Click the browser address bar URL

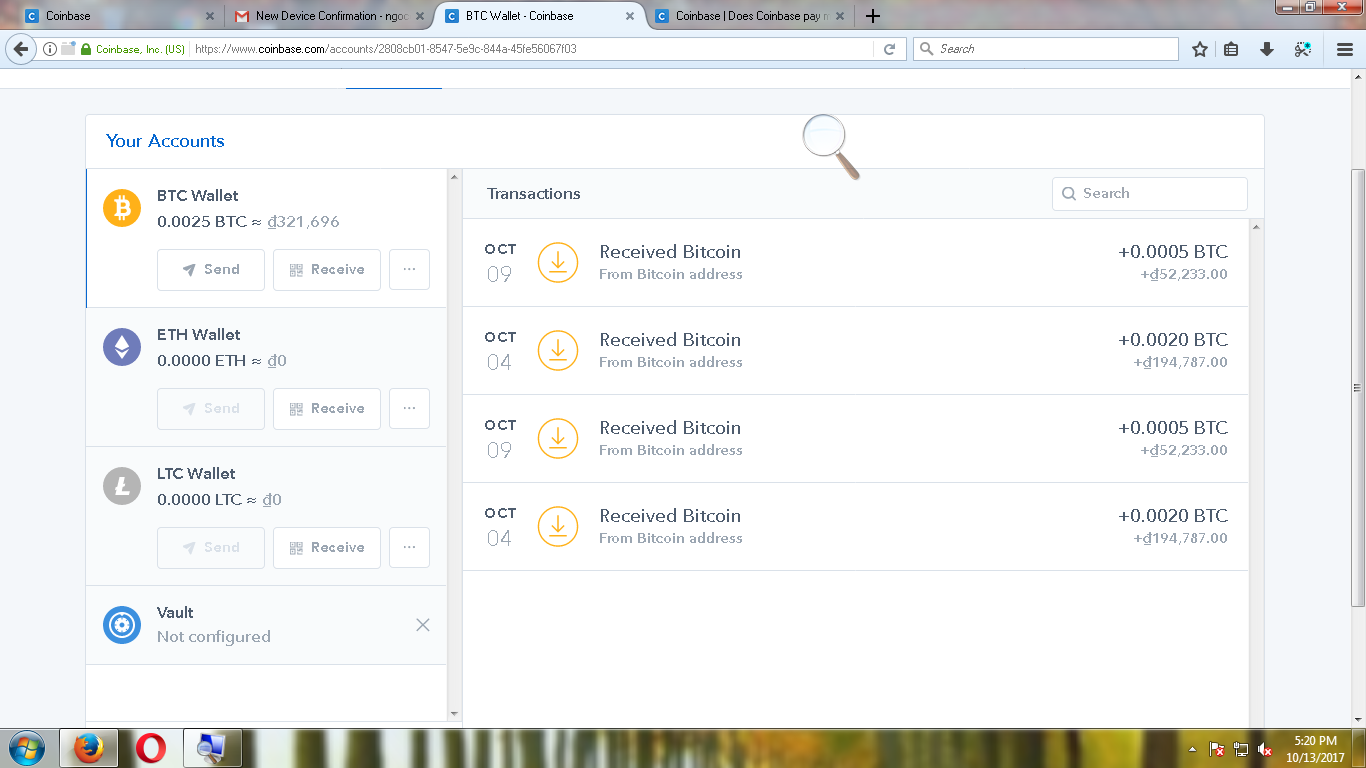coord(385,49)
